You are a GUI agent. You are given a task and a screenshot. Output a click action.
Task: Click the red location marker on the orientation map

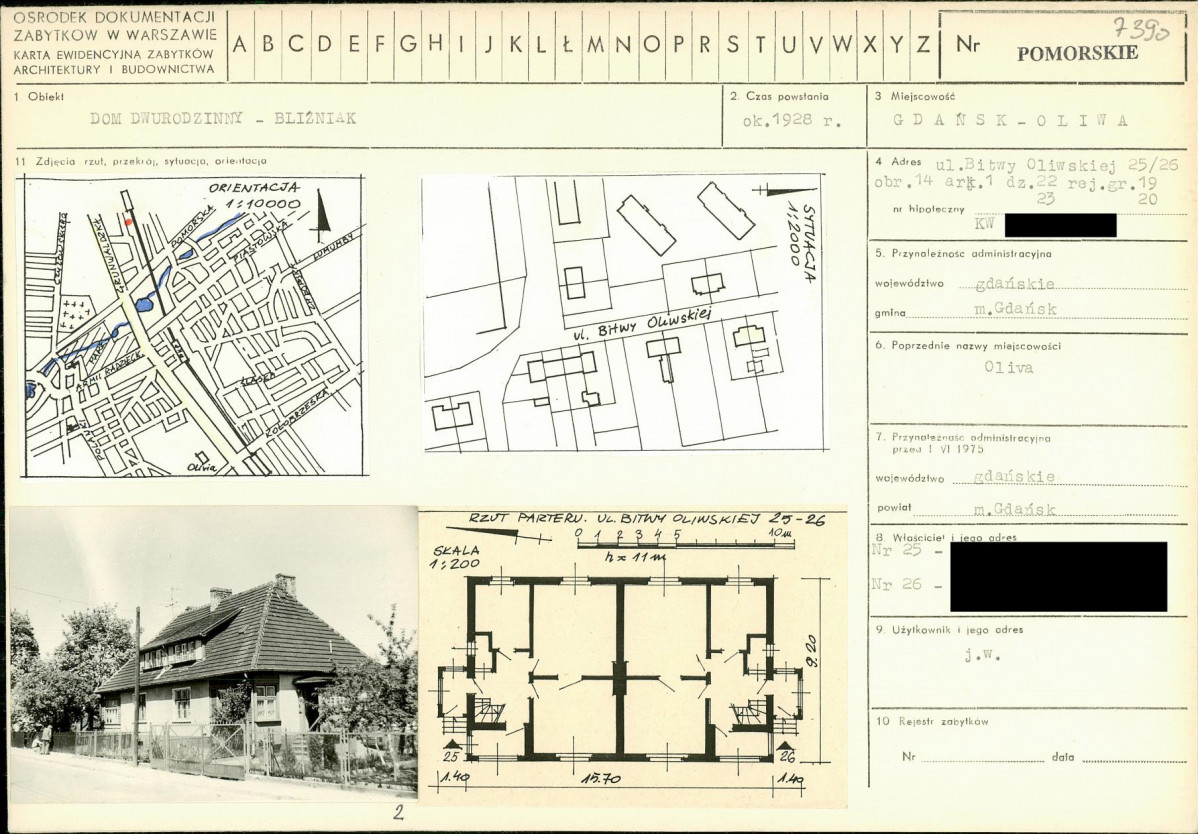(x=128, y=218)
